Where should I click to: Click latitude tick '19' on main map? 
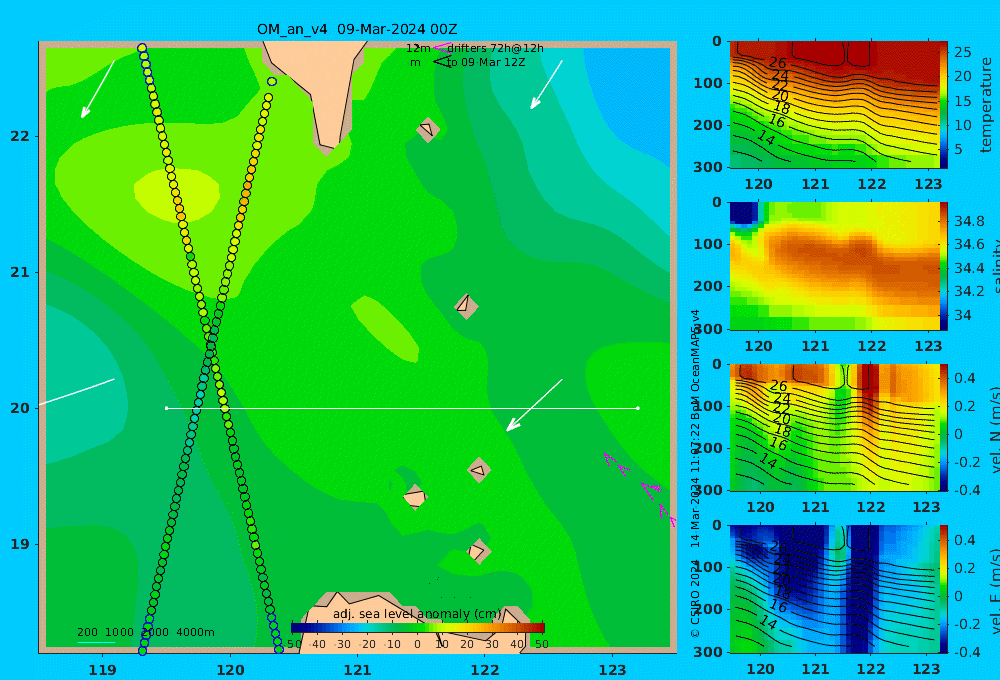click(20, 544)
